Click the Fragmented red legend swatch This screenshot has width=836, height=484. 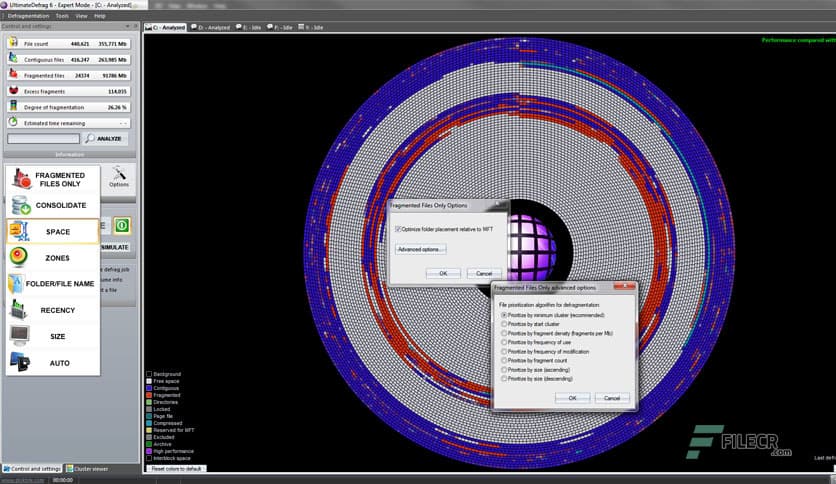[149, 395]
